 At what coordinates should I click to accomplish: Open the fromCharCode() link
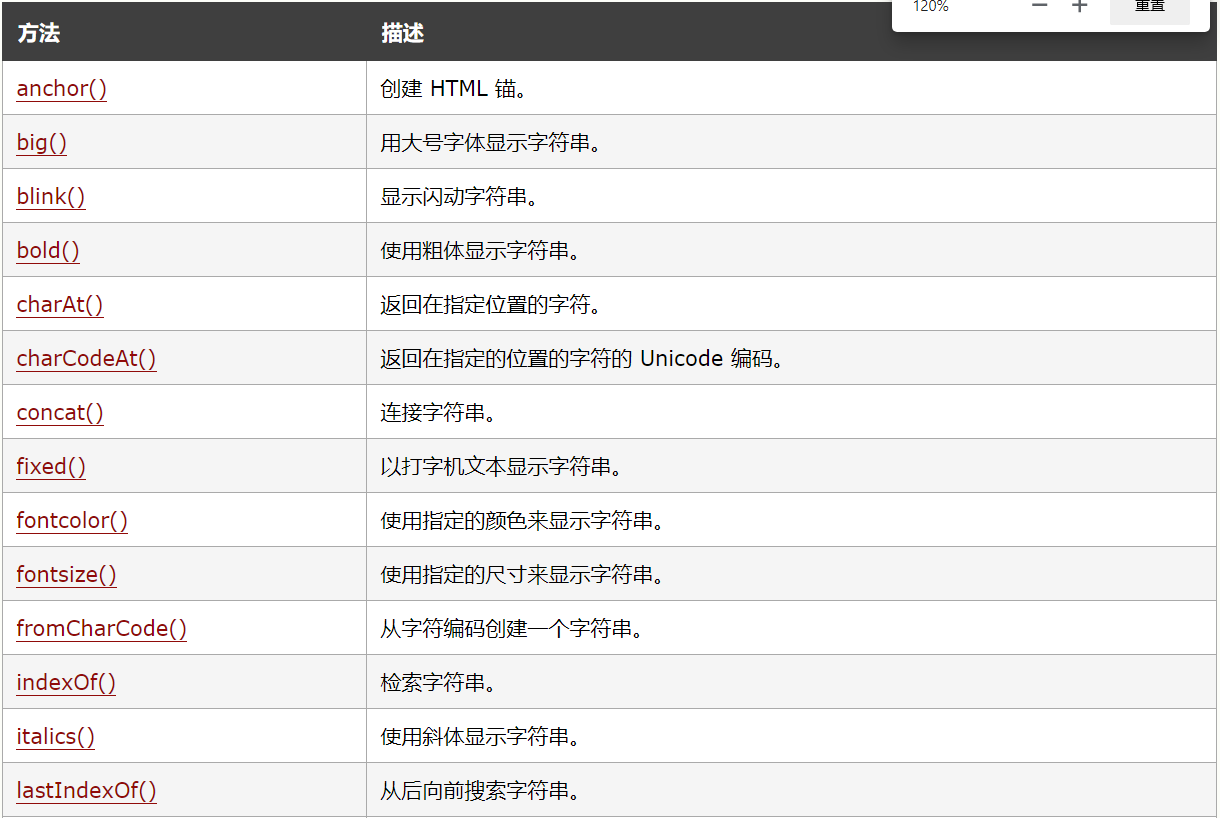click(x=102, y=629)
